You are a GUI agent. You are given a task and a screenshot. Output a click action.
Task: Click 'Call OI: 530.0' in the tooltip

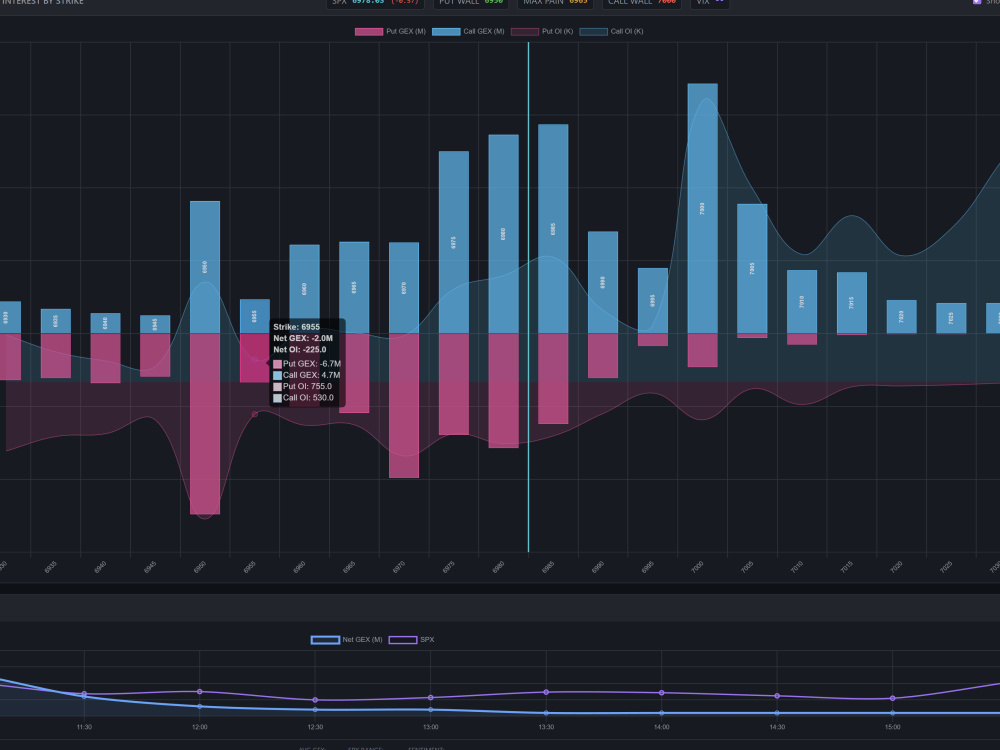click(304, 398)
